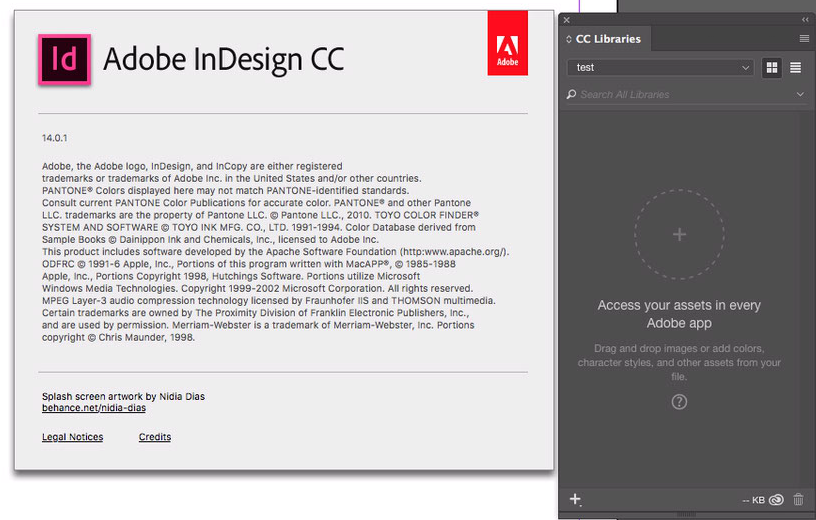The width and height of the screenshot is (816, 520).
Task: Click the InDesign Id logo icon
Action: click(x=65, y=59)
